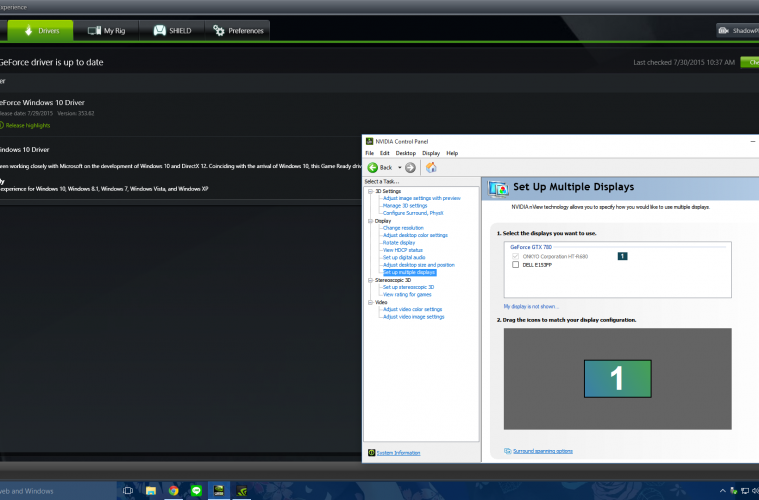Open File Explorer from the taskbar

(151, 490)
